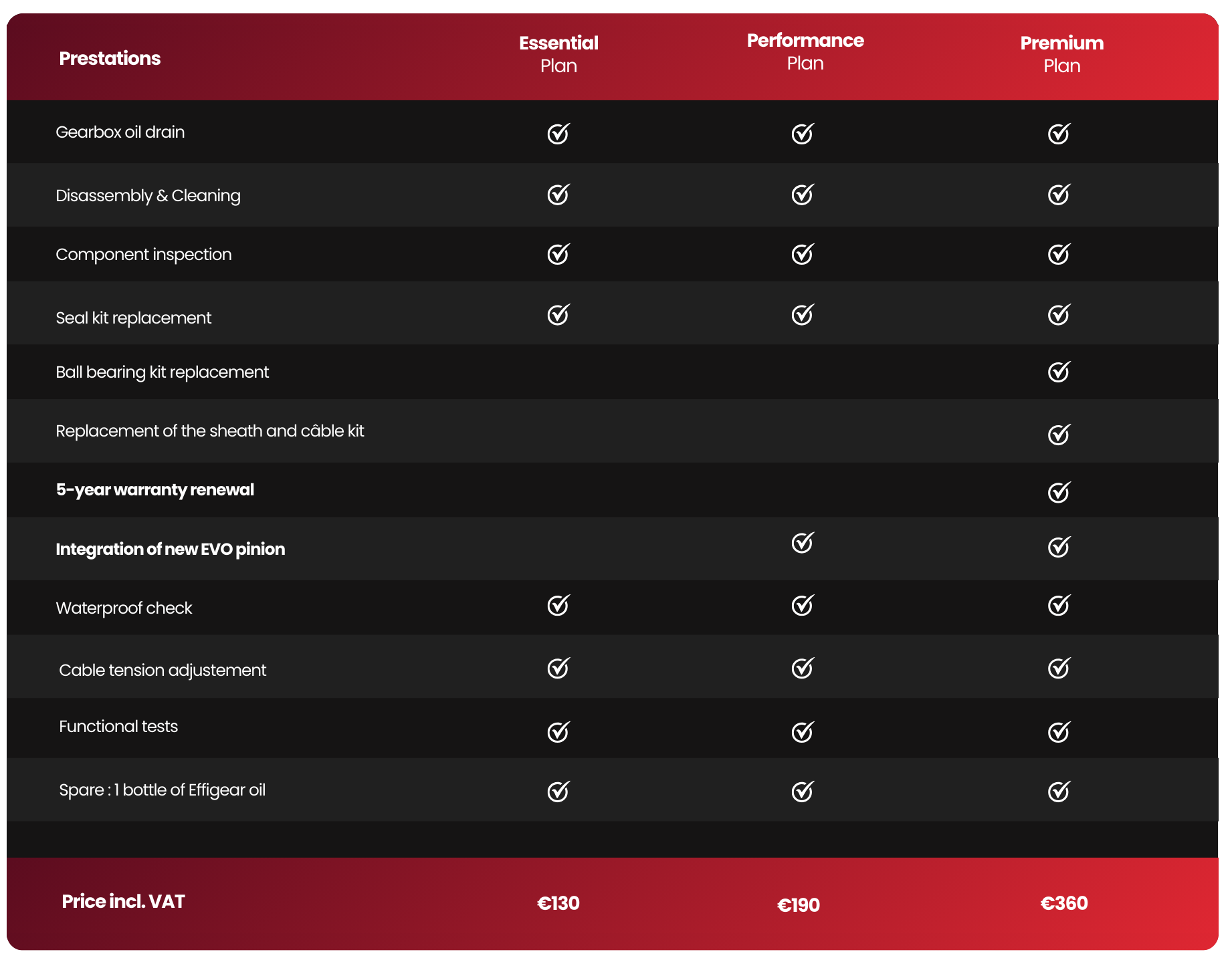Click Premium checkmark for 5-year warranty renewal
Screen dimensions: 1232x966
point(1059,492)
